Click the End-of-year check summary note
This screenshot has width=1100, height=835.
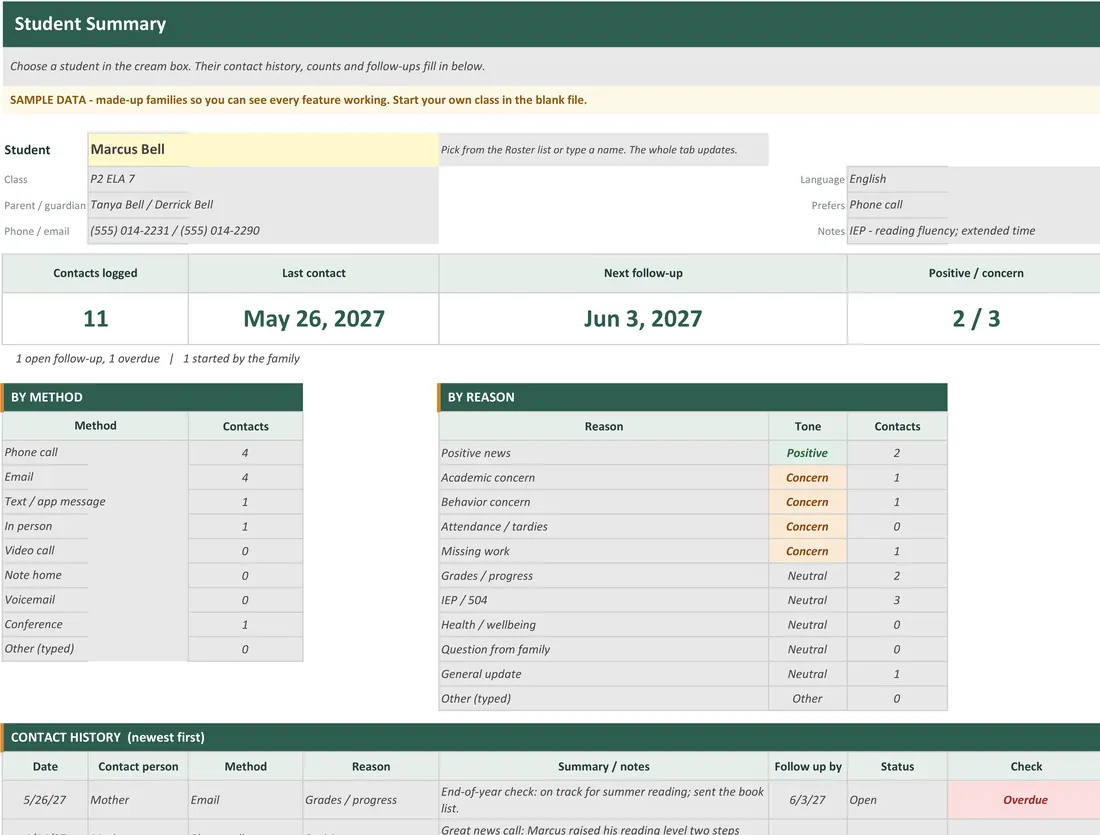tap(603, 800)
